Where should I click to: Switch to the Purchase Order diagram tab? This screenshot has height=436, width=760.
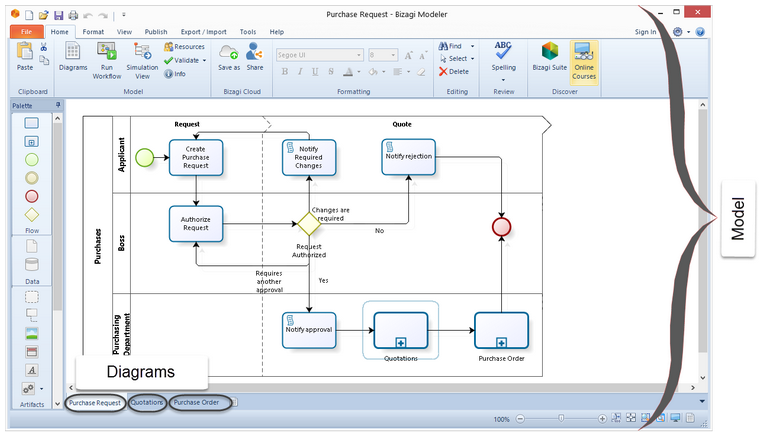196,402
